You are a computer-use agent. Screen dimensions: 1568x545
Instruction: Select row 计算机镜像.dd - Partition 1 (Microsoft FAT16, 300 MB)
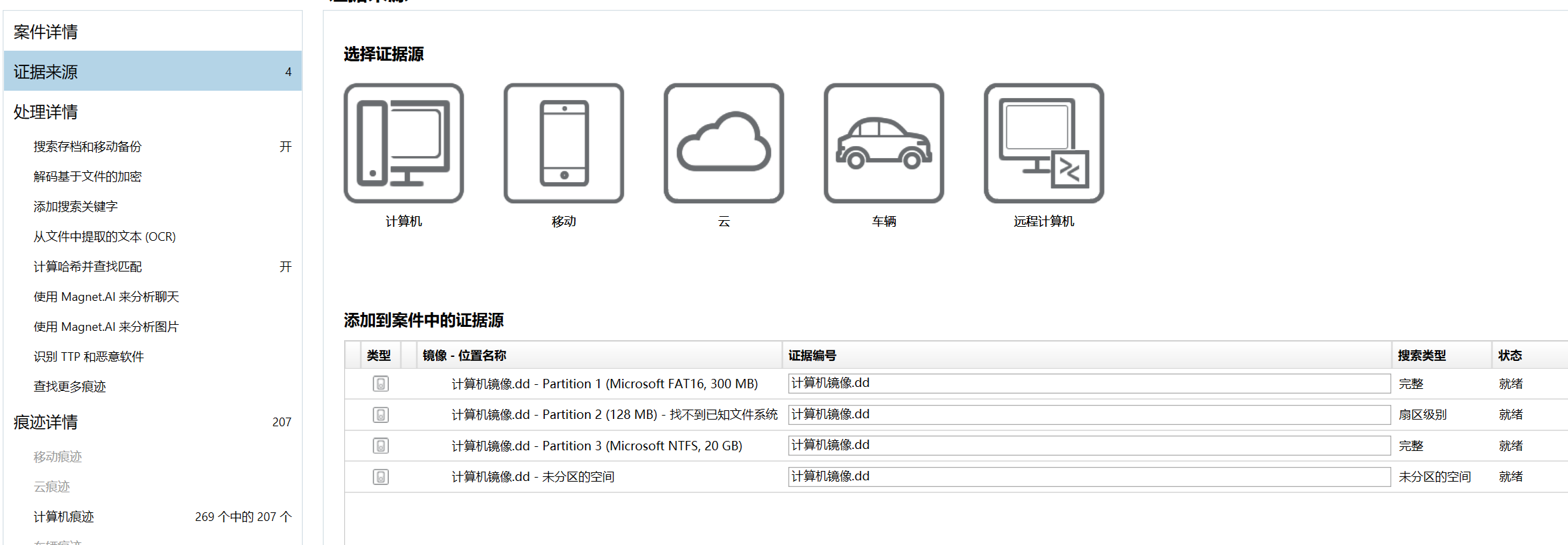956,384
